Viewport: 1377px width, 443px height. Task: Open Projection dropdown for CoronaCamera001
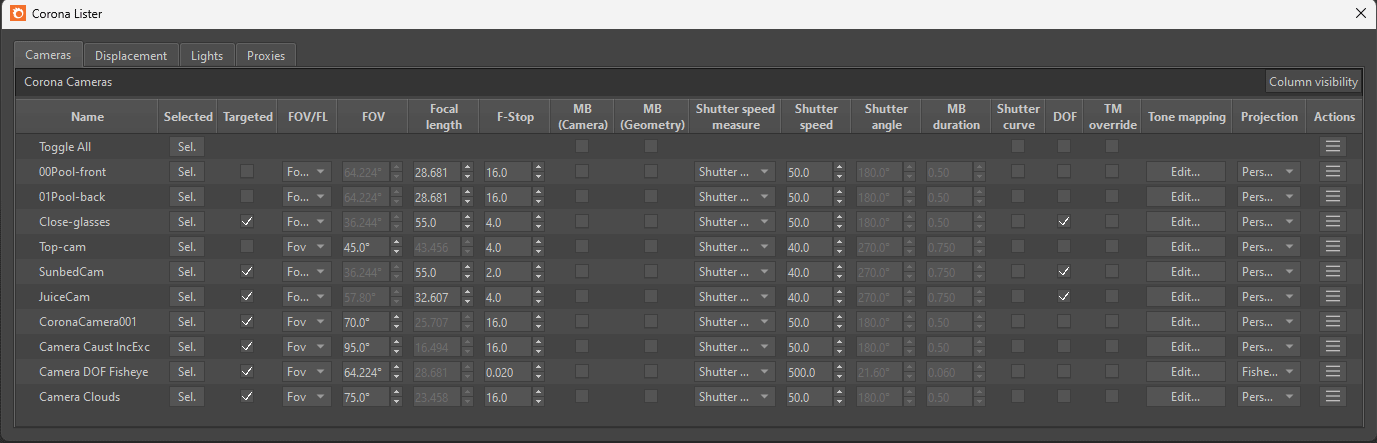(x=1269, y=322)
